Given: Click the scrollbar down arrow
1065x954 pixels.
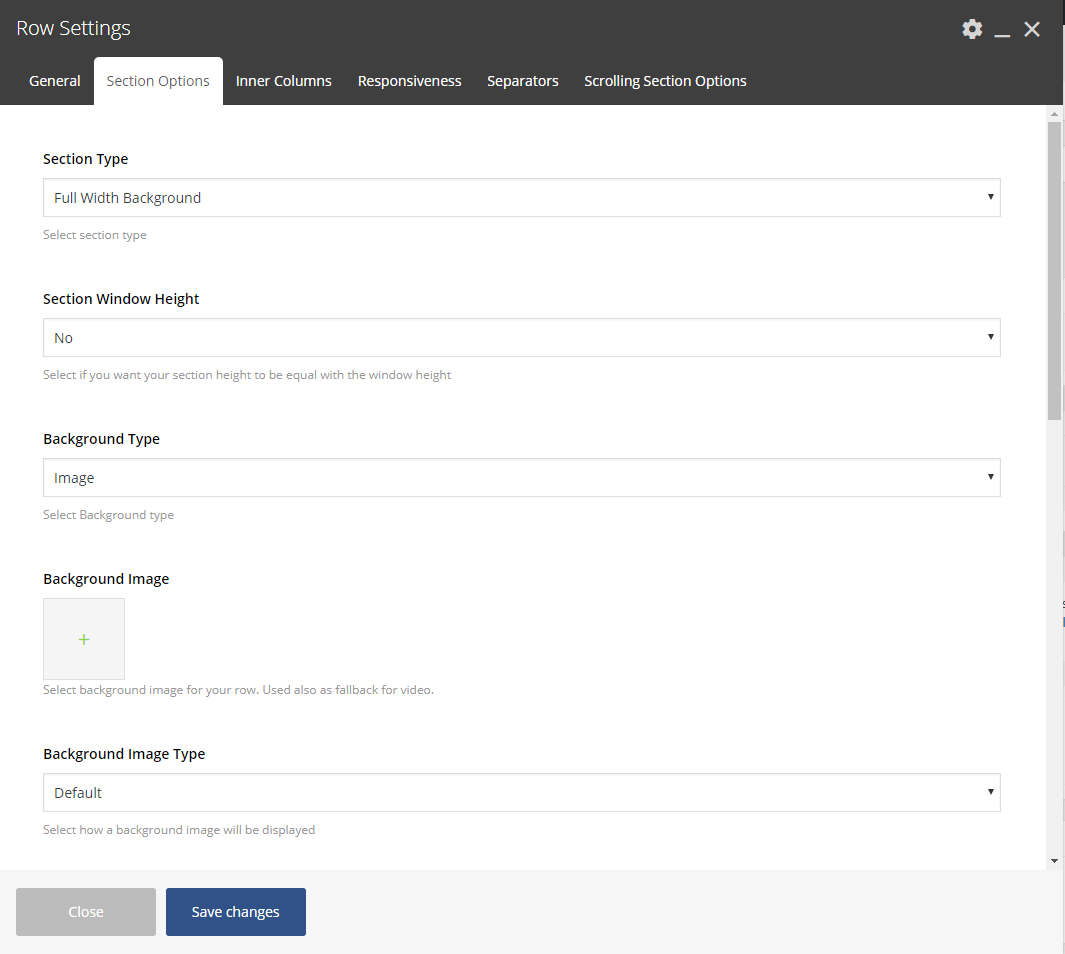Looking at the screenshot, I should click(1054, 861).
